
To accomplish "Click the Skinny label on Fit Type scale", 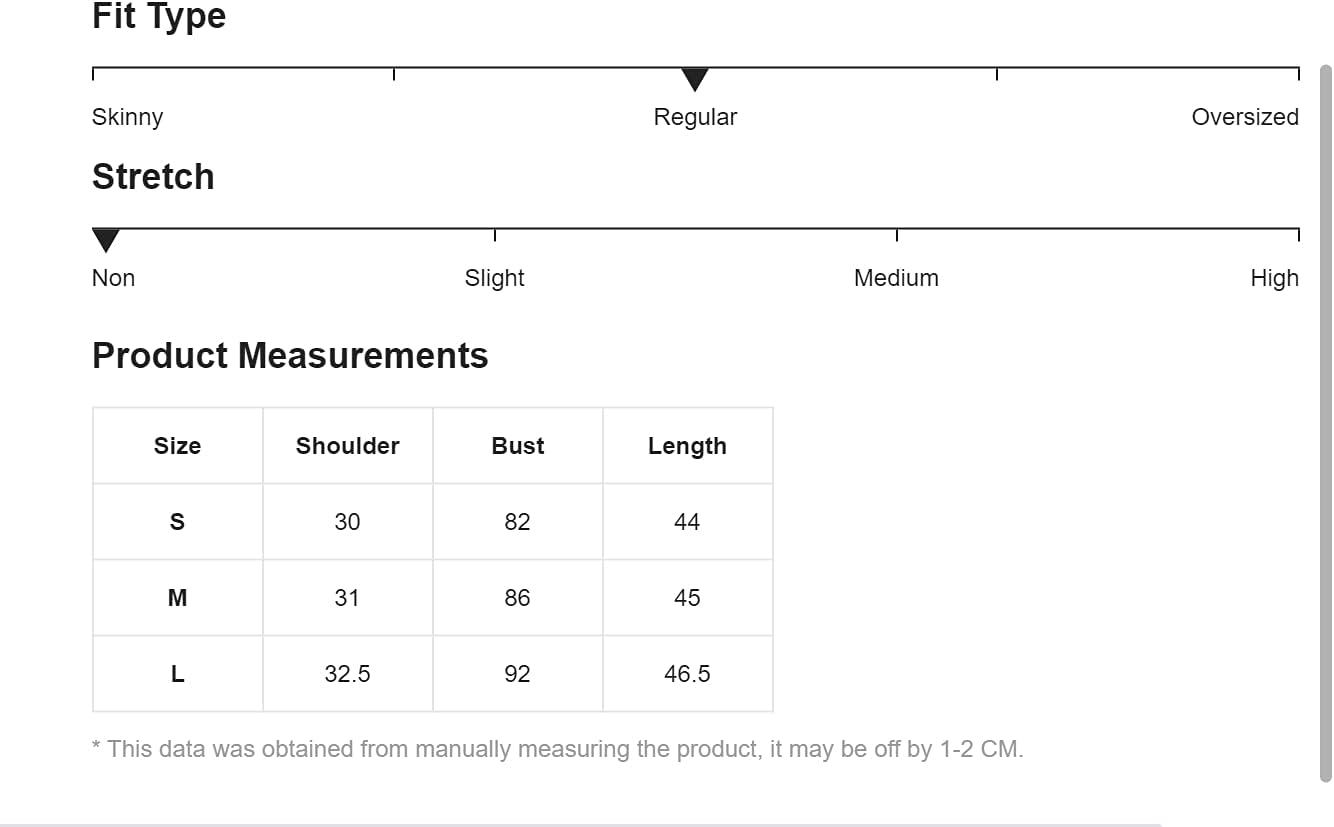I will click(127, 117).
